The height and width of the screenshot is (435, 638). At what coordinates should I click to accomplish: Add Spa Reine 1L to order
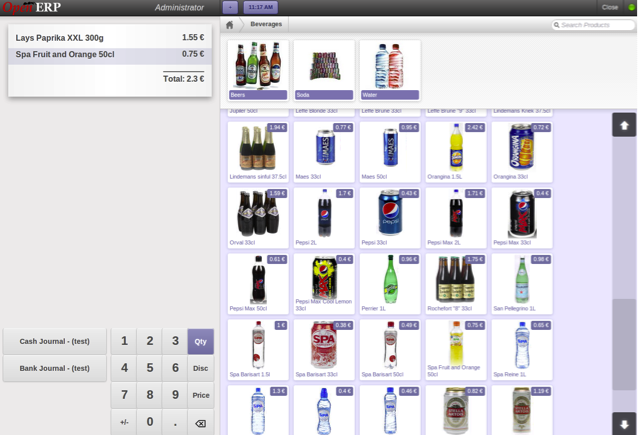coord(522,350)
